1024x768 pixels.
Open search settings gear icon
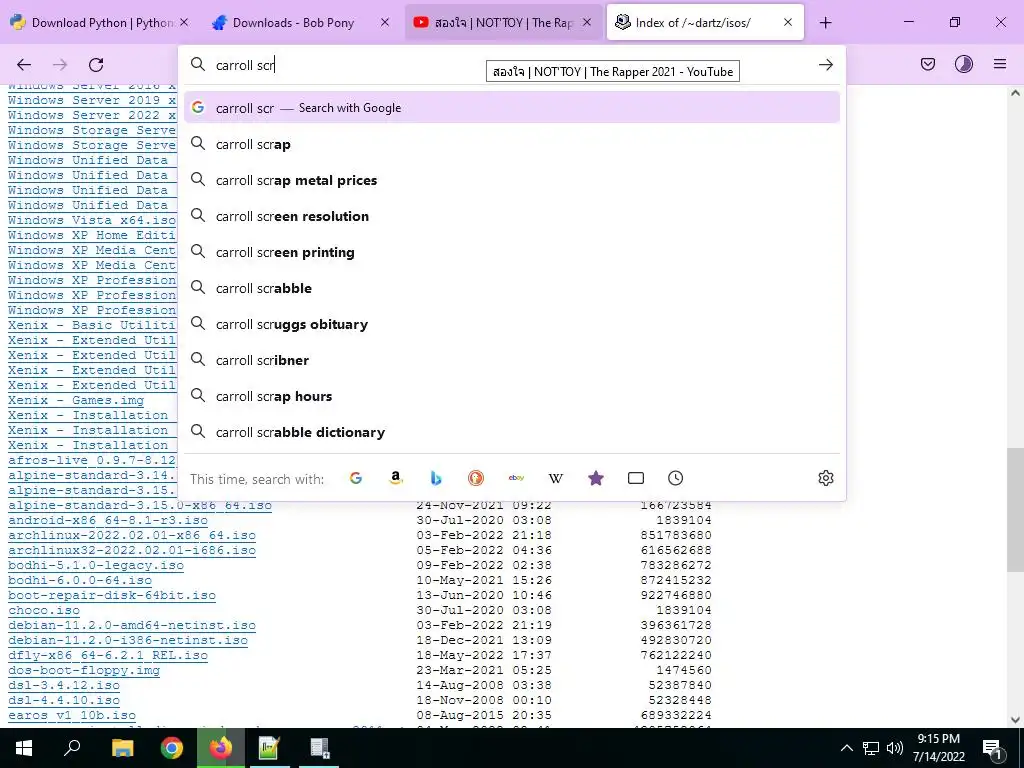tap(825, 478)
